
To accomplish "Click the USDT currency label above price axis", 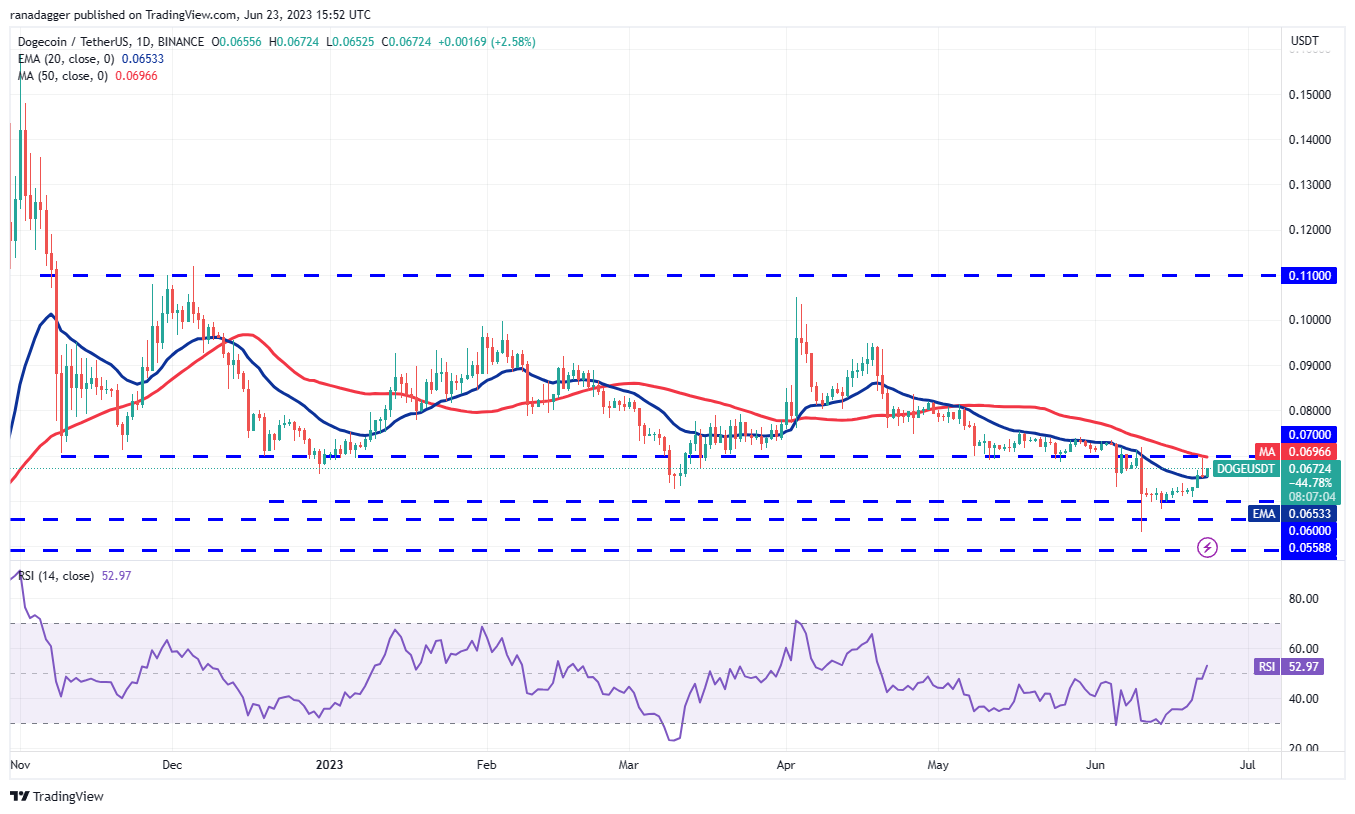I will (x=1305, y=41).
